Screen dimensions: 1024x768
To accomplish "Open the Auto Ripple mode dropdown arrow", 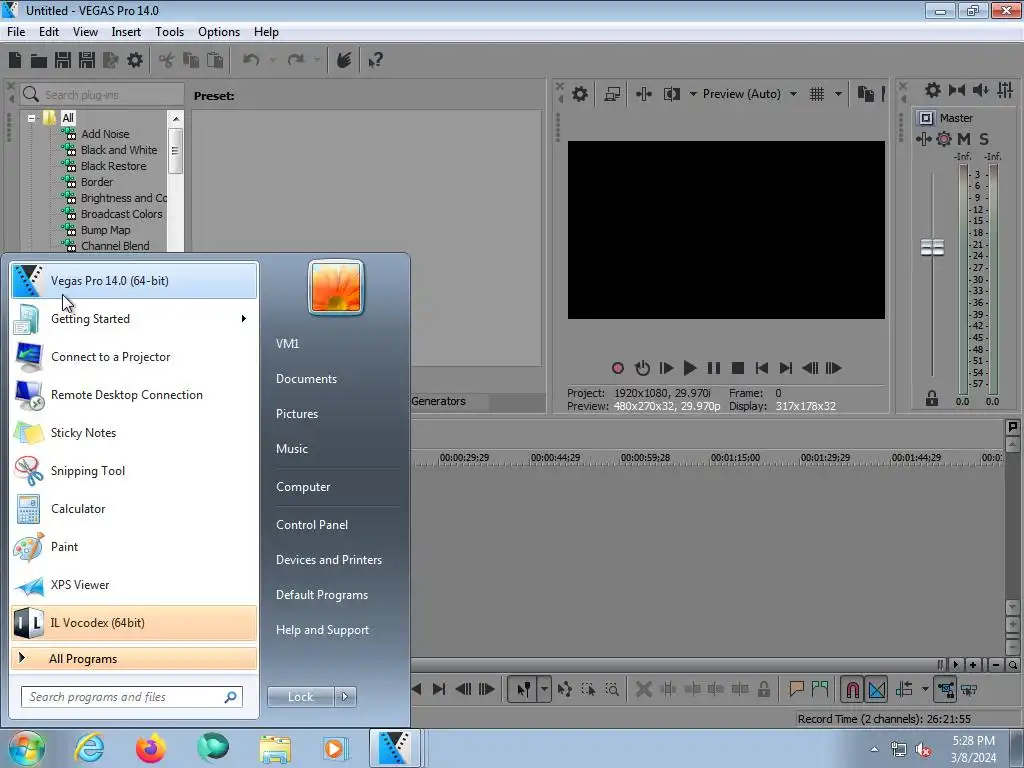I will [925, 689].
